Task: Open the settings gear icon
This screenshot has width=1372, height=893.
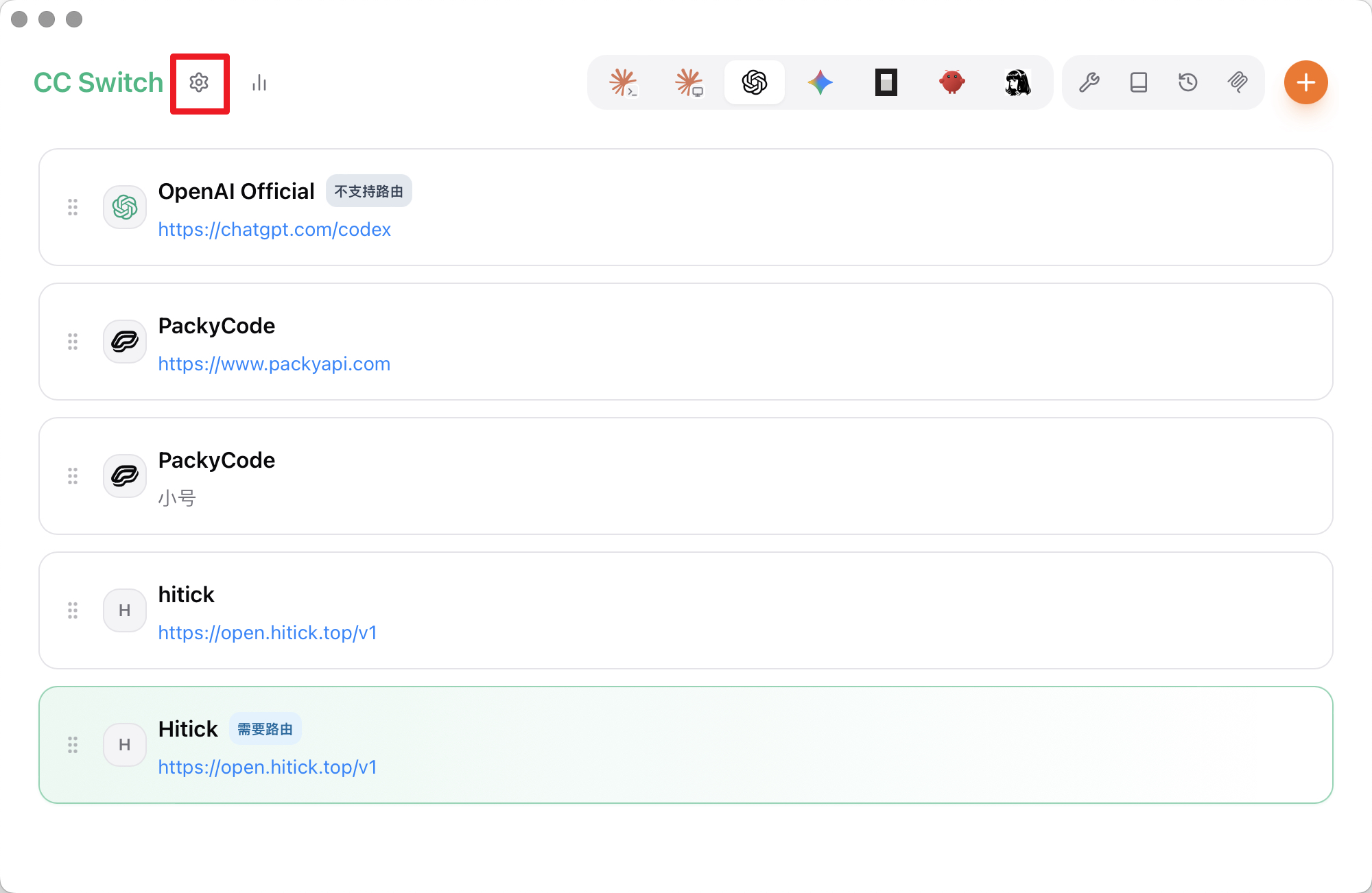Action: (x=199, y=83)
